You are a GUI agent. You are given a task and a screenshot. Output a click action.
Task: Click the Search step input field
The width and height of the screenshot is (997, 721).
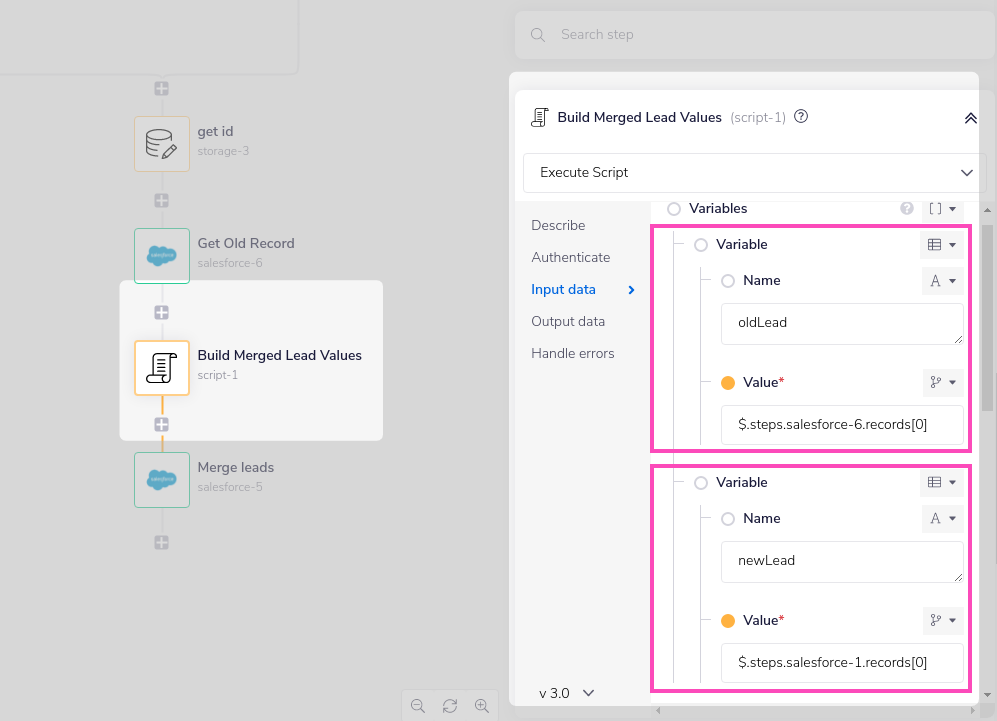[x=750, y=35]
